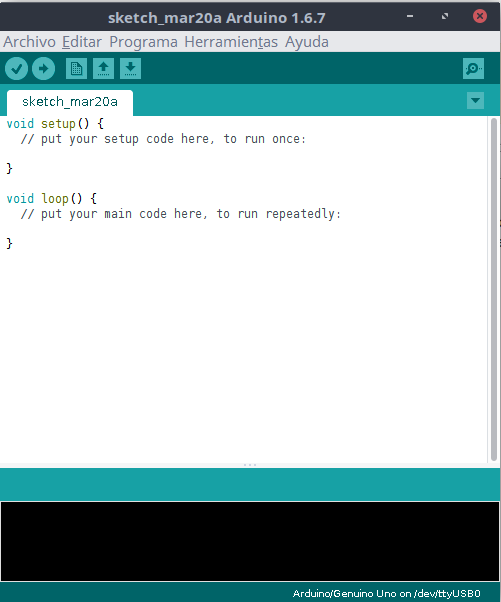This screenshot has width=501, height=602.
Task: Create a new sketch file icon
Action: (x=76, y=69)
